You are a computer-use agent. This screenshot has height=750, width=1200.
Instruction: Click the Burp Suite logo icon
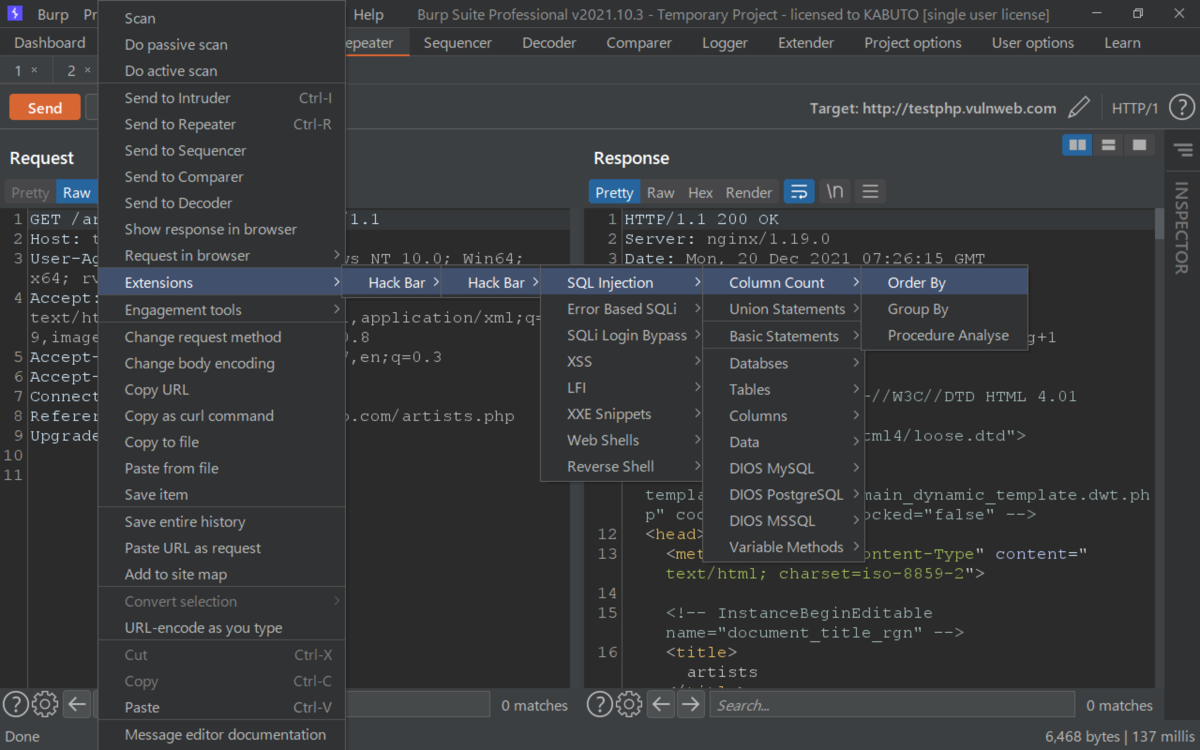[x=14, y=14]
